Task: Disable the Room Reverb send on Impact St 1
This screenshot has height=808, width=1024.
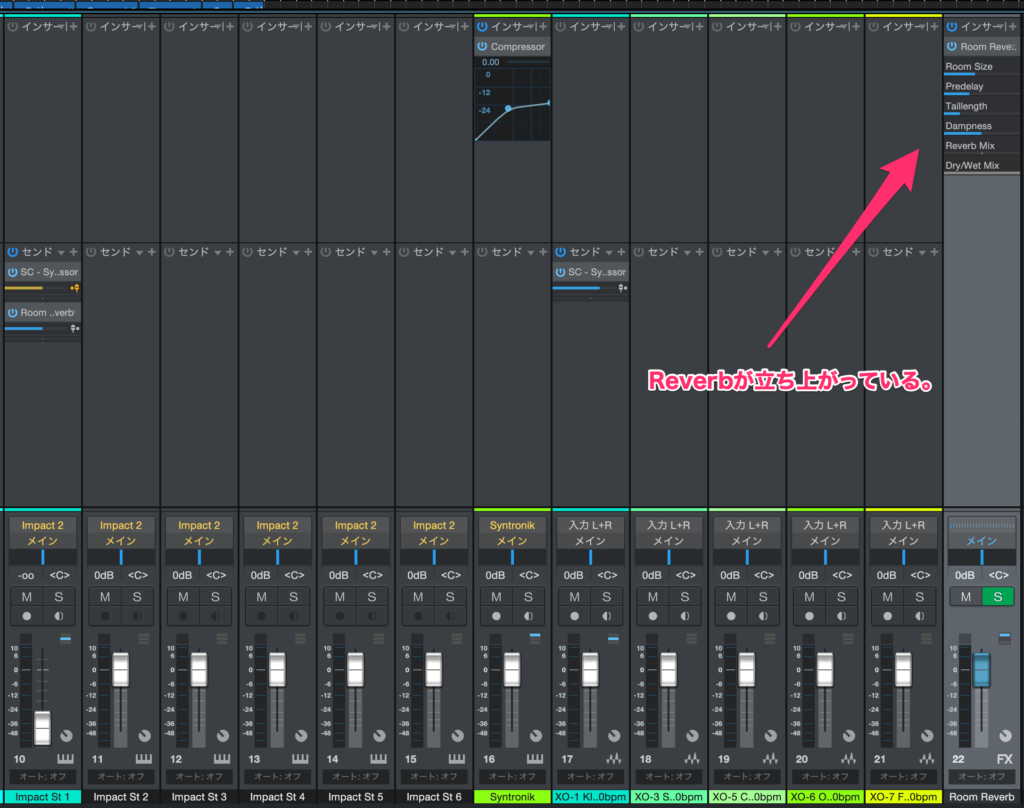Action: (13, 313)
